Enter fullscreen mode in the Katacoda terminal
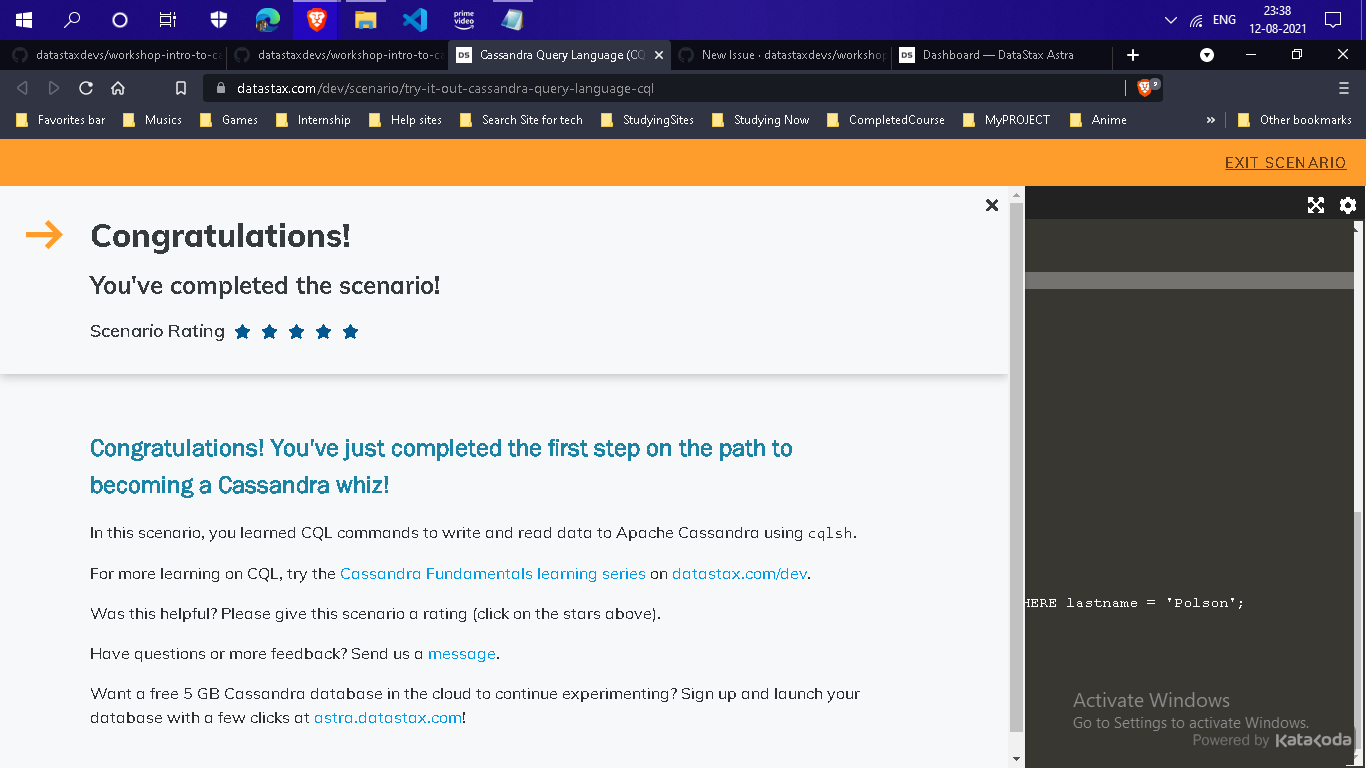The width and height of the screenshot is (1366, 768). click(1315, 205)
